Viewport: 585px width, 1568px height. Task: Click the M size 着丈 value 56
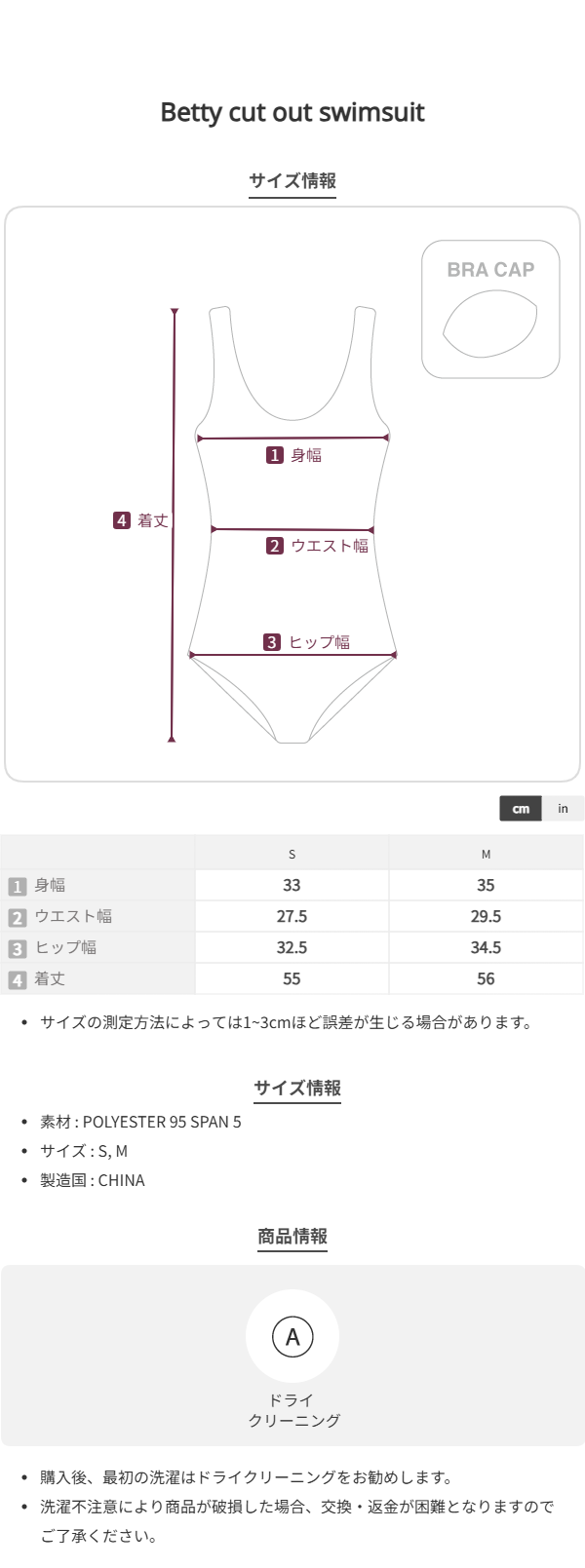pos(486,979)
